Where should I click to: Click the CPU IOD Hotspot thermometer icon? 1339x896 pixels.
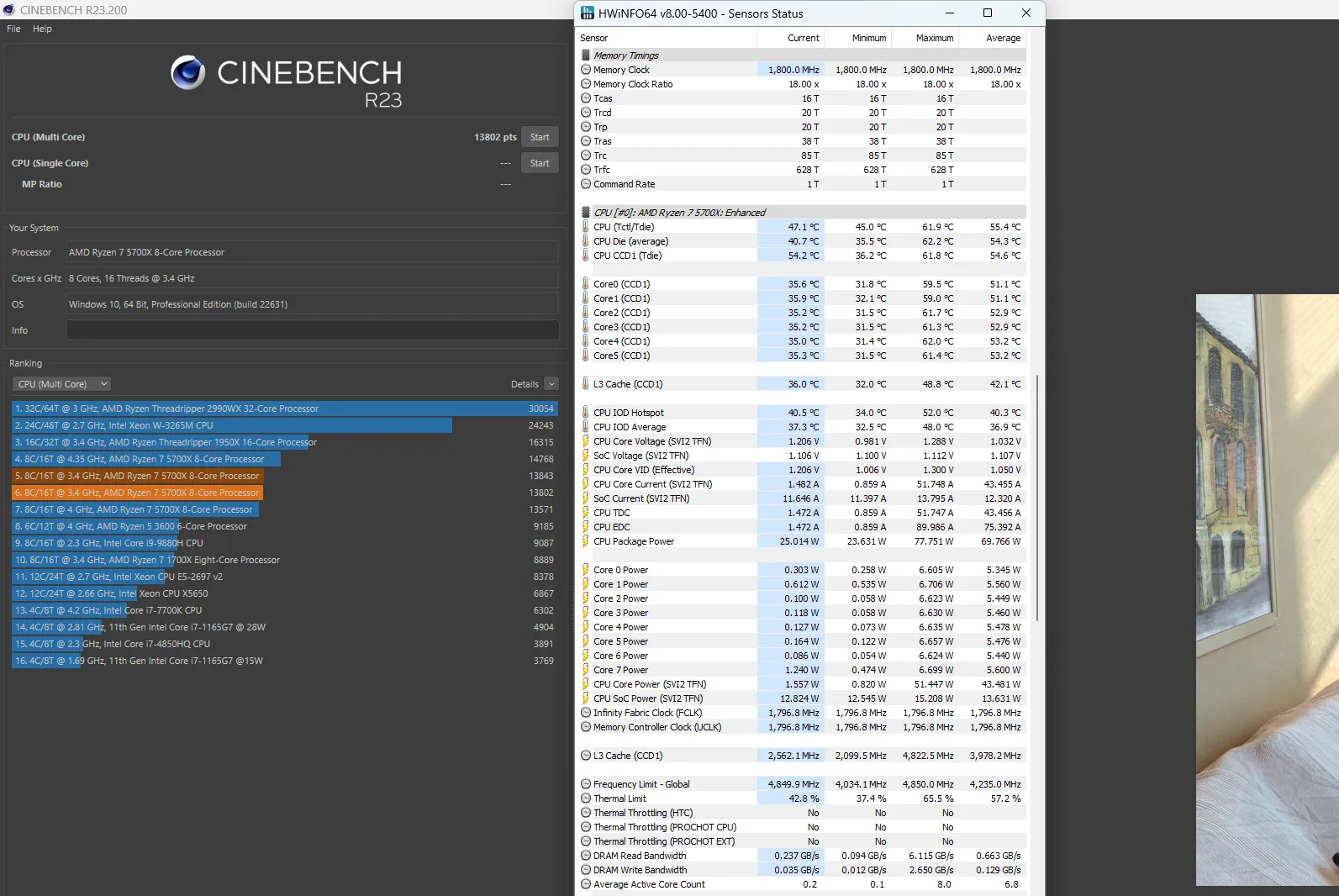click(586, 413)
